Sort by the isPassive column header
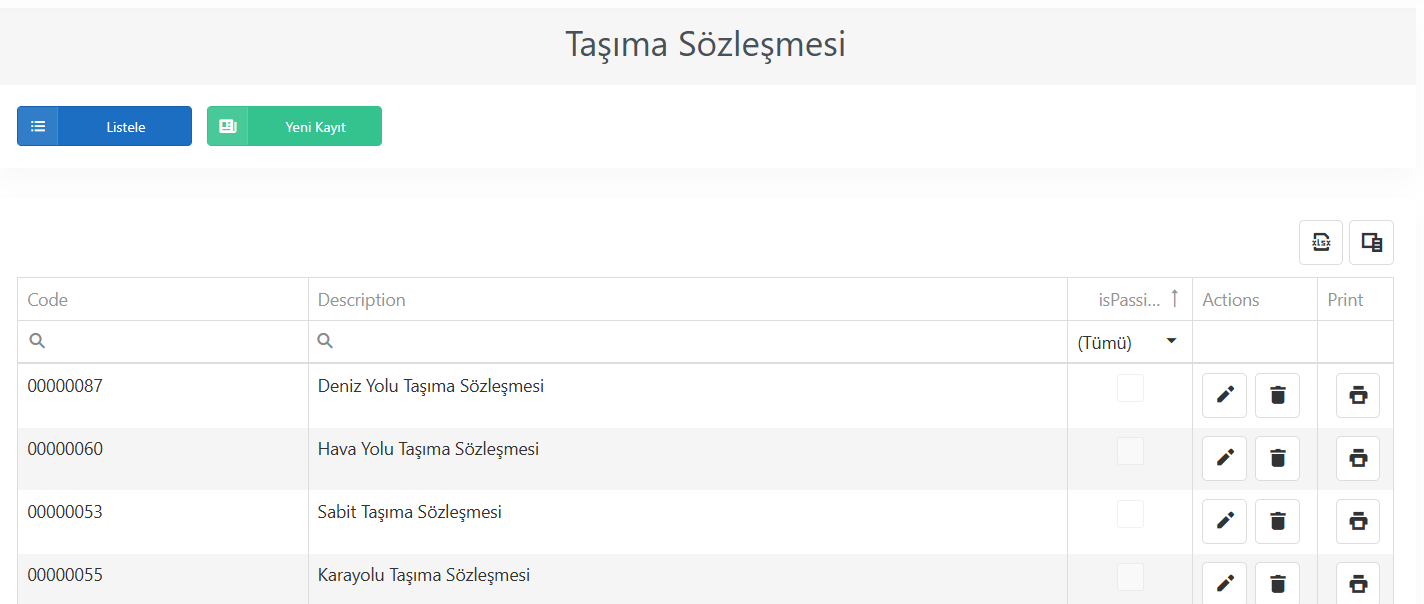 (x=1130, y=299)
